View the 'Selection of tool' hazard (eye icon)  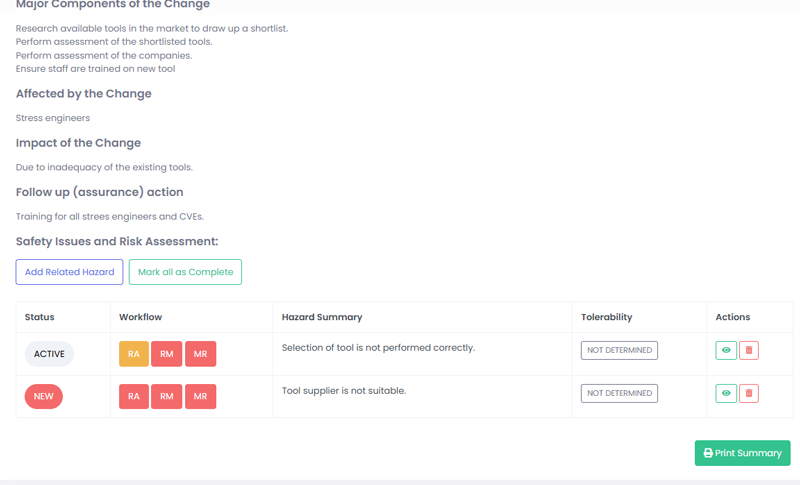pos(726,350)
